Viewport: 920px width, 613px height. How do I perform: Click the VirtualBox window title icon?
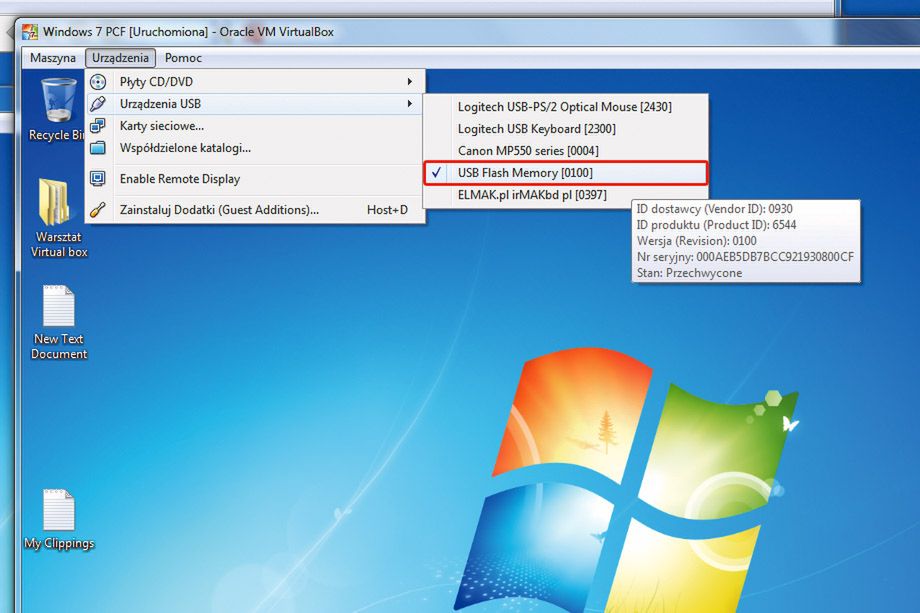coord(30,32)
